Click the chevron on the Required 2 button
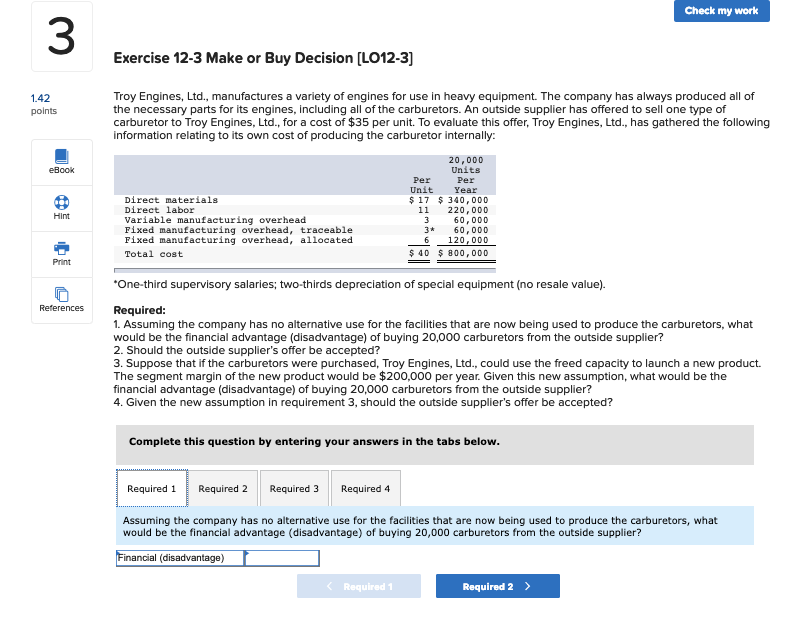Image resolution: width=804 pixels, height=631 pixels. [x=528, y=586]
